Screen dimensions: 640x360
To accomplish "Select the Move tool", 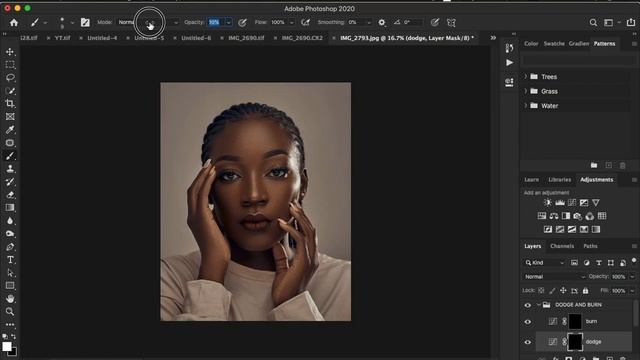I will 10,52.
